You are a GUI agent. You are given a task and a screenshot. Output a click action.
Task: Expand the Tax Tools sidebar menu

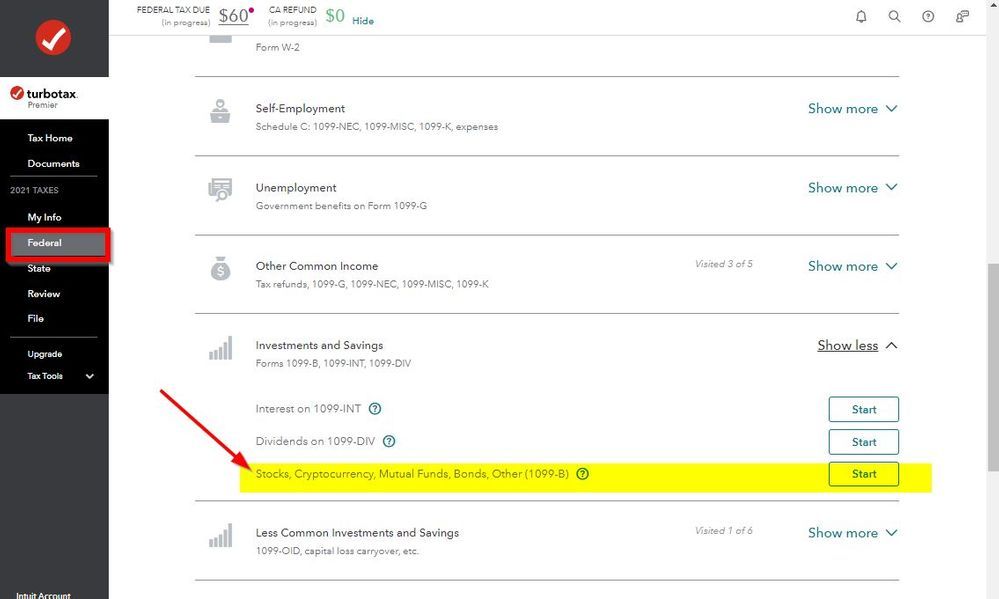tap(60, 376)
